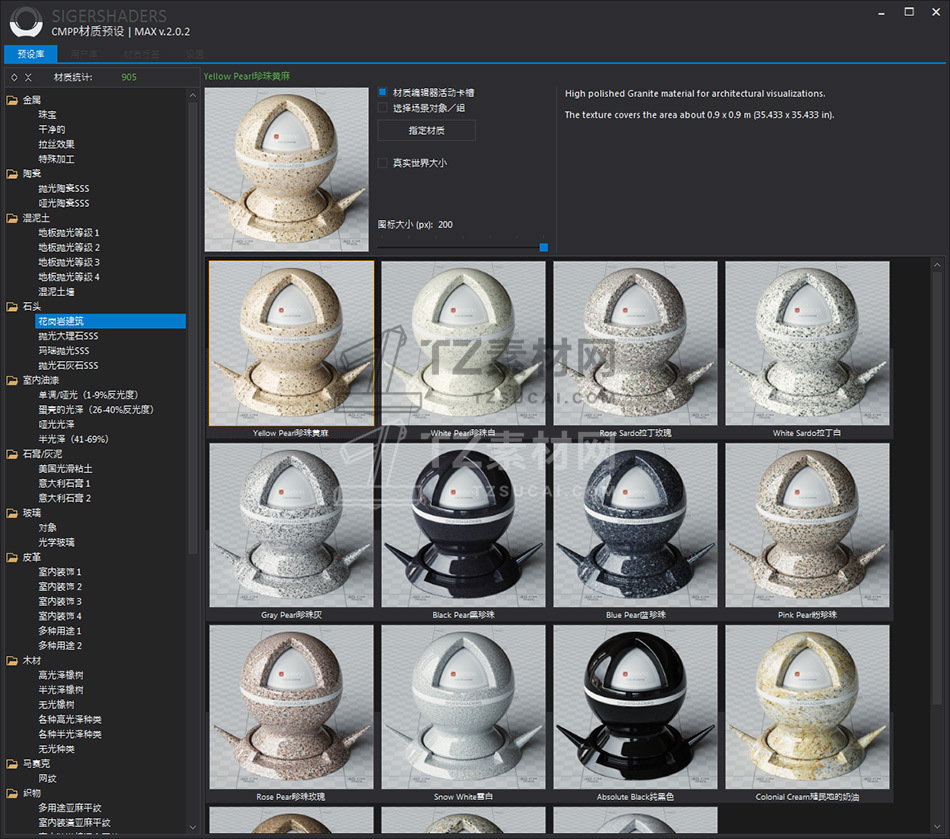Select 抛光陶瓷SSS in the tree

[64, 188]
